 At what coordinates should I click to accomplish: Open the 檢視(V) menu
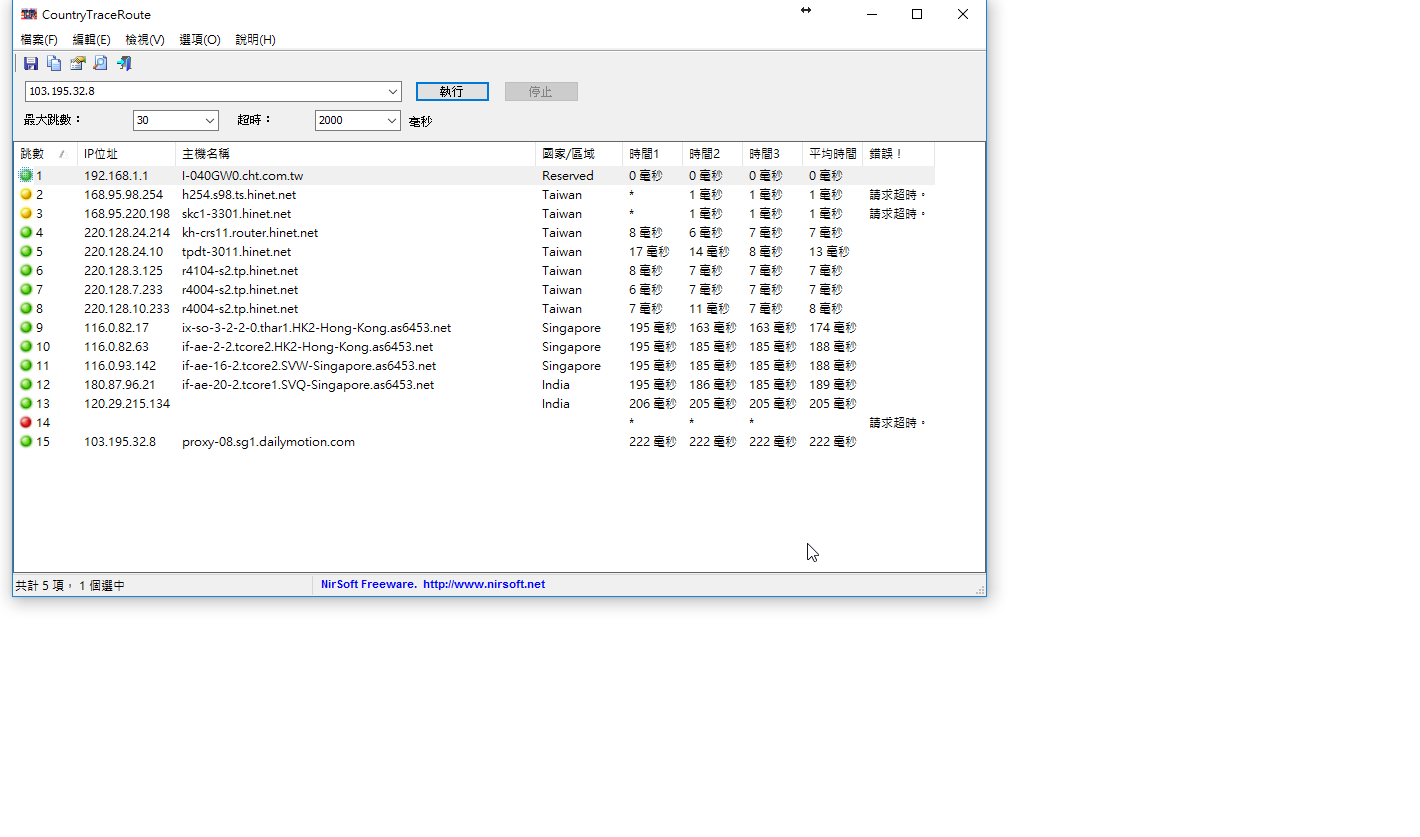click(145, 40)
